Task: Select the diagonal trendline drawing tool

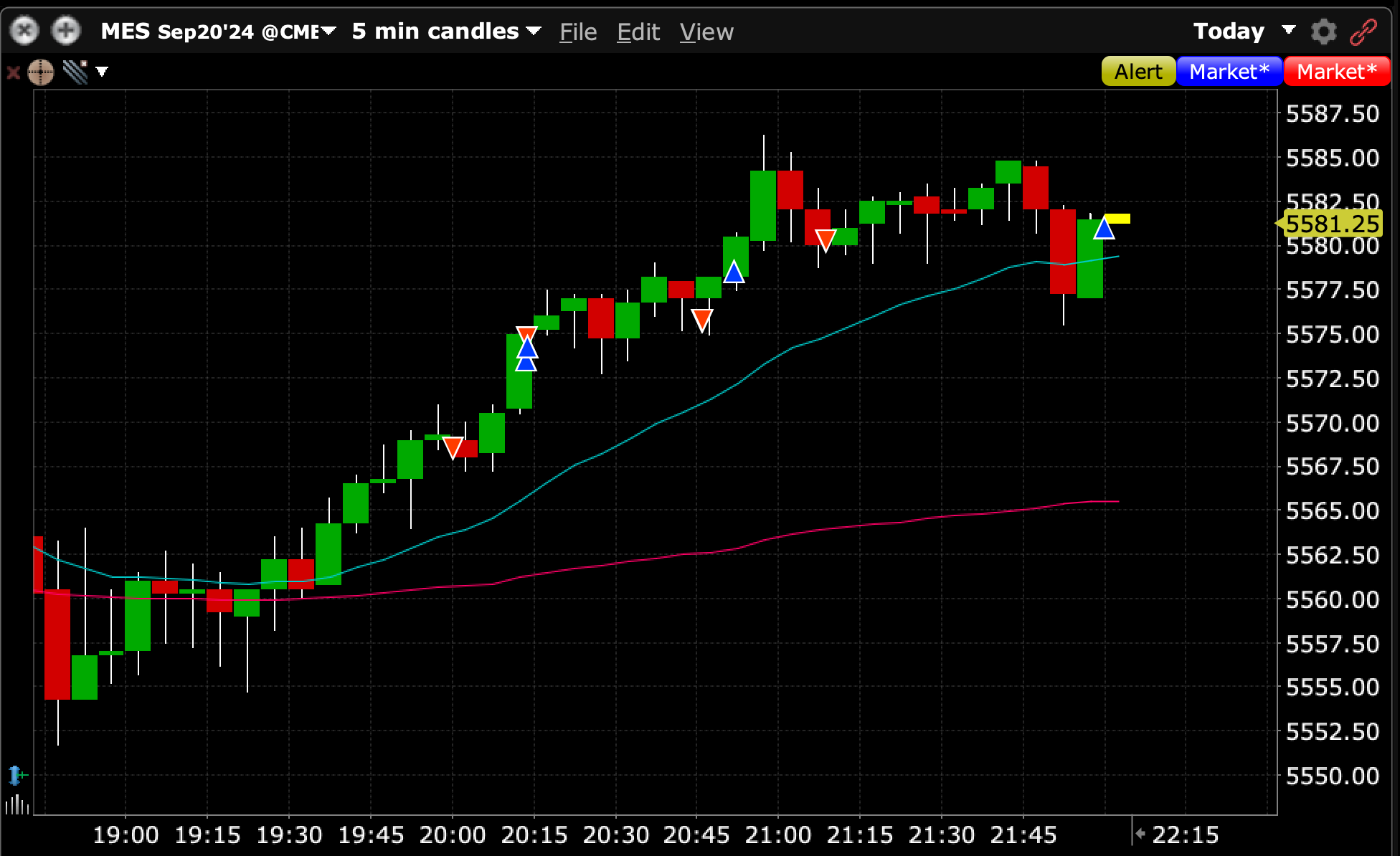Action: (x=75, y=72)
